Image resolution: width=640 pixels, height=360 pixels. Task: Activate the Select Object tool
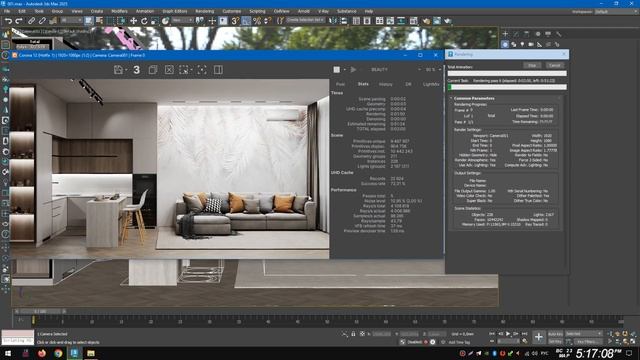coord(89,21)
